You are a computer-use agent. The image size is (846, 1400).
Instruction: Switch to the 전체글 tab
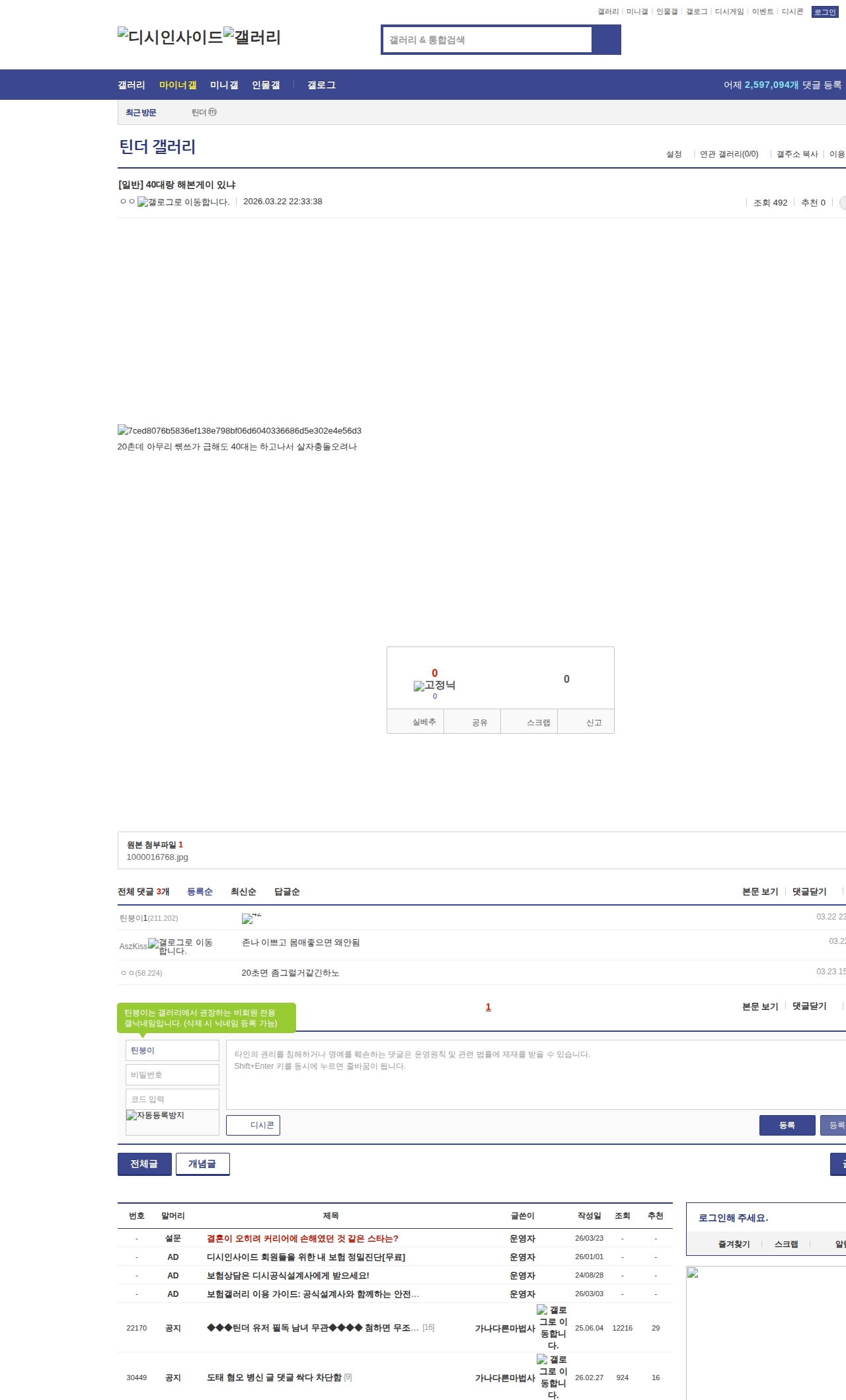click(145, 1164)
